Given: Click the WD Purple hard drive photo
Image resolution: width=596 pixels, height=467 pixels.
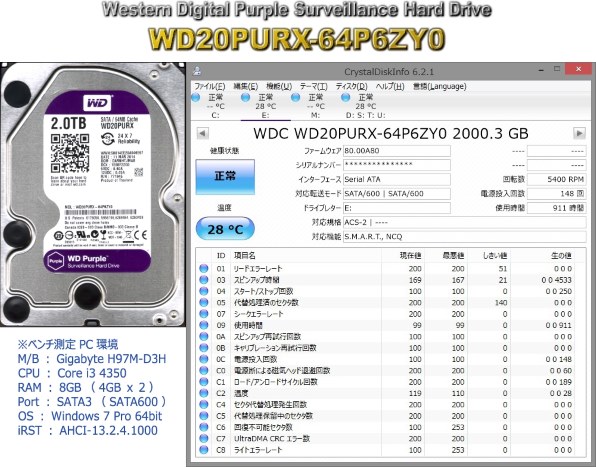Looking at the screenshot, I should [93, 195].
